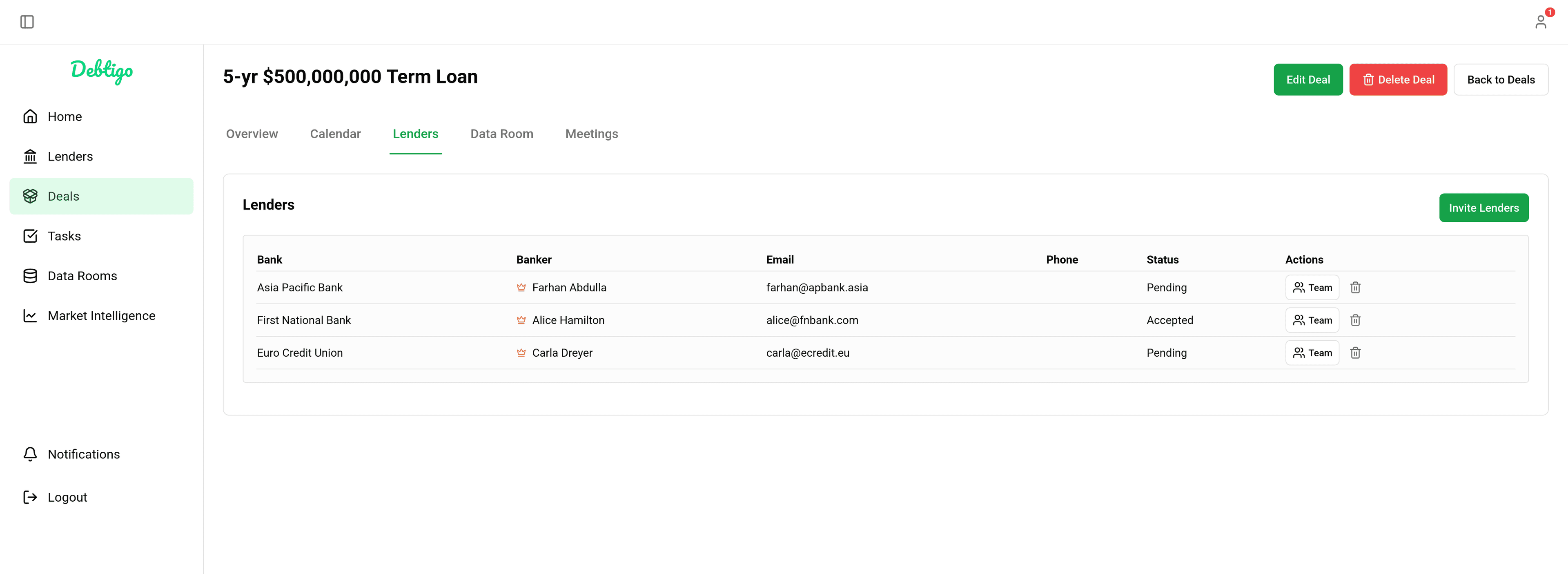Open Team for Asia Pacific Bank
Viewport: 1568px width, 574px height.
pos(1312,287)
